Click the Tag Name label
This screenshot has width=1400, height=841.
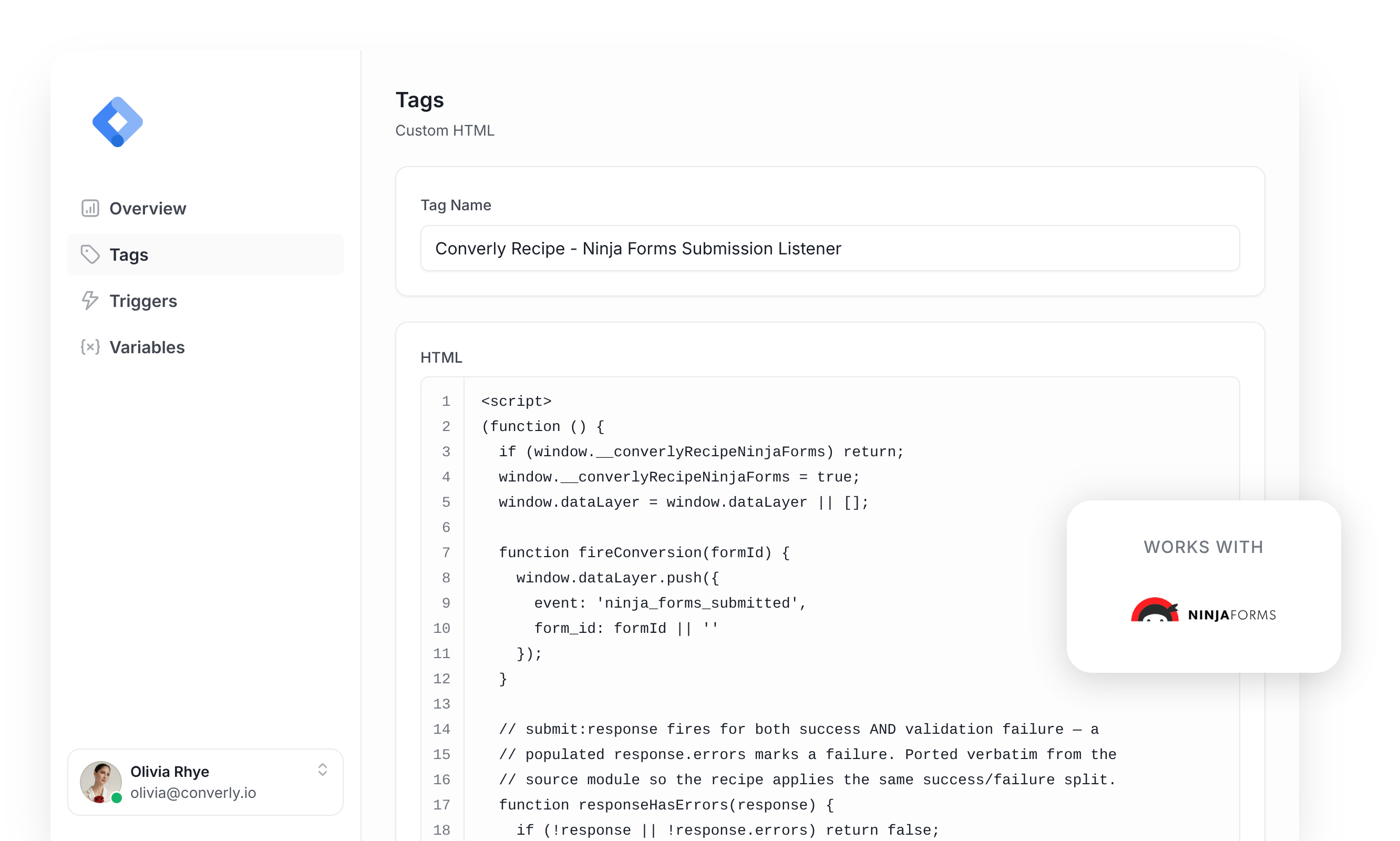click(456, 205)
